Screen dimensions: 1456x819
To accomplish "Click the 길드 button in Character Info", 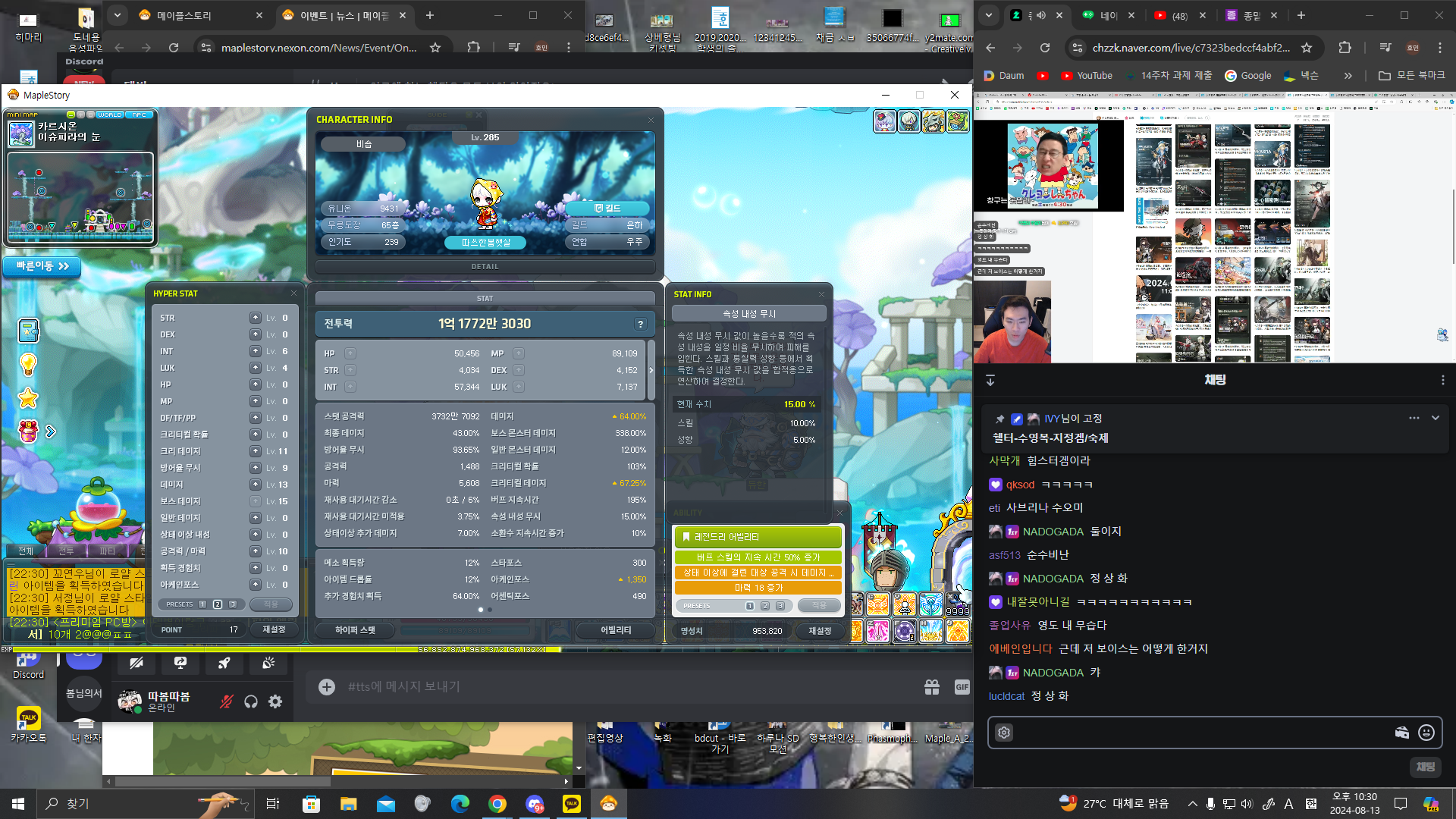I will click(607, 208).
